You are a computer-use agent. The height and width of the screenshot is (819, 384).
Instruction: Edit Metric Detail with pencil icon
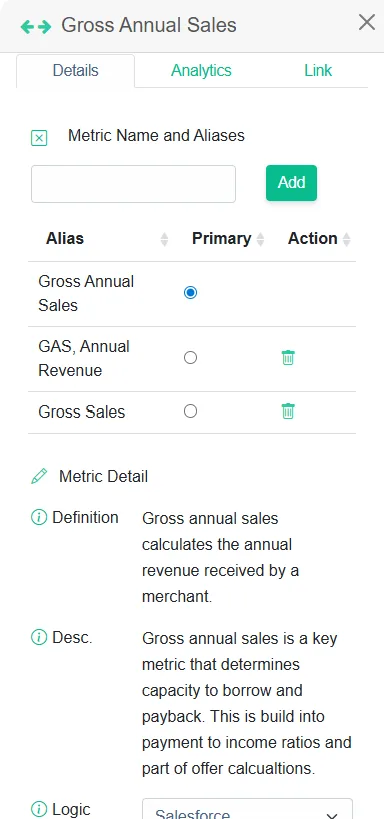39,476
